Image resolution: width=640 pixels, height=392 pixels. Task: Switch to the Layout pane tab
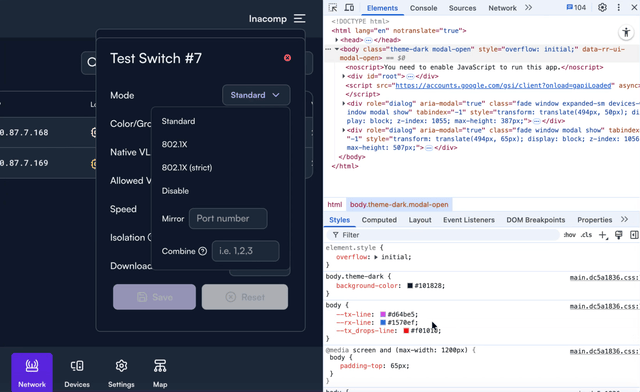pos(420,220)
